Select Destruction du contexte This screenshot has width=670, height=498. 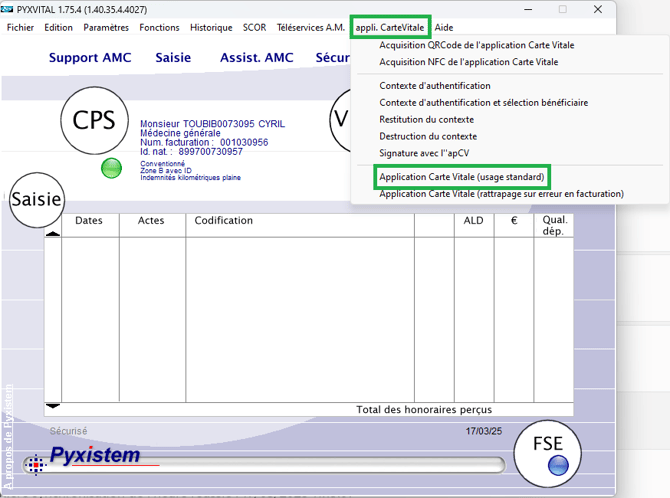[x=428, y=136]
